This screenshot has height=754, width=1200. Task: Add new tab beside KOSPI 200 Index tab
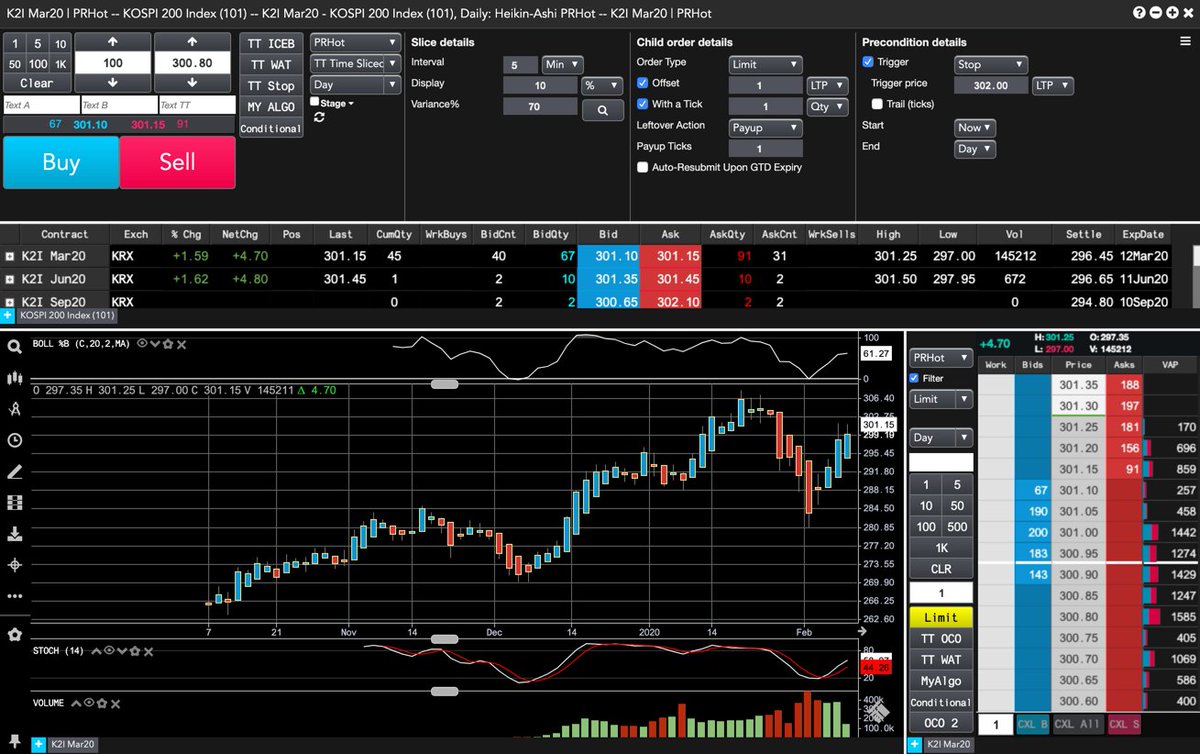click(8, 315)
